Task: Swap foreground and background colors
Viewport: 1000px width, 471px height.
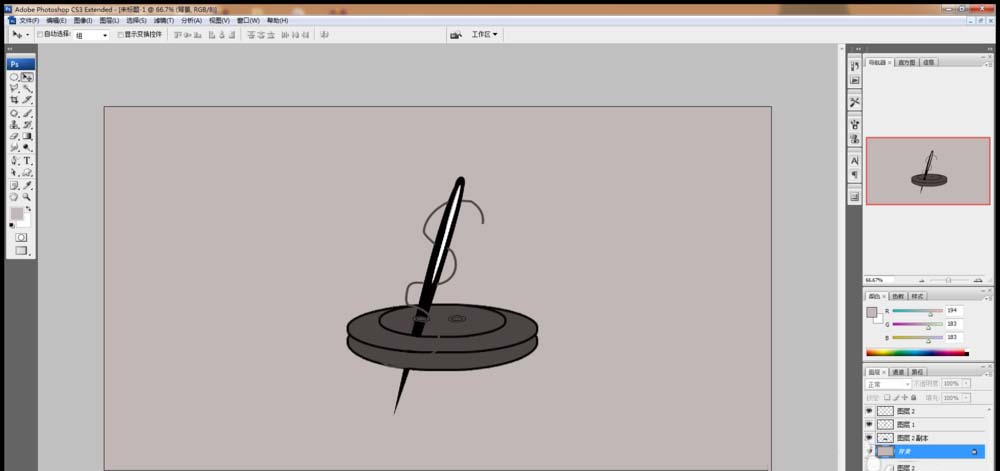Action: click(29, 208)
